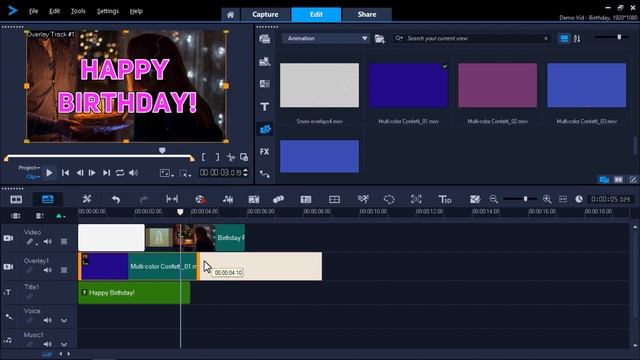Toggle preview repeat playback
This screenshot has height=360, width=640.
120,173
